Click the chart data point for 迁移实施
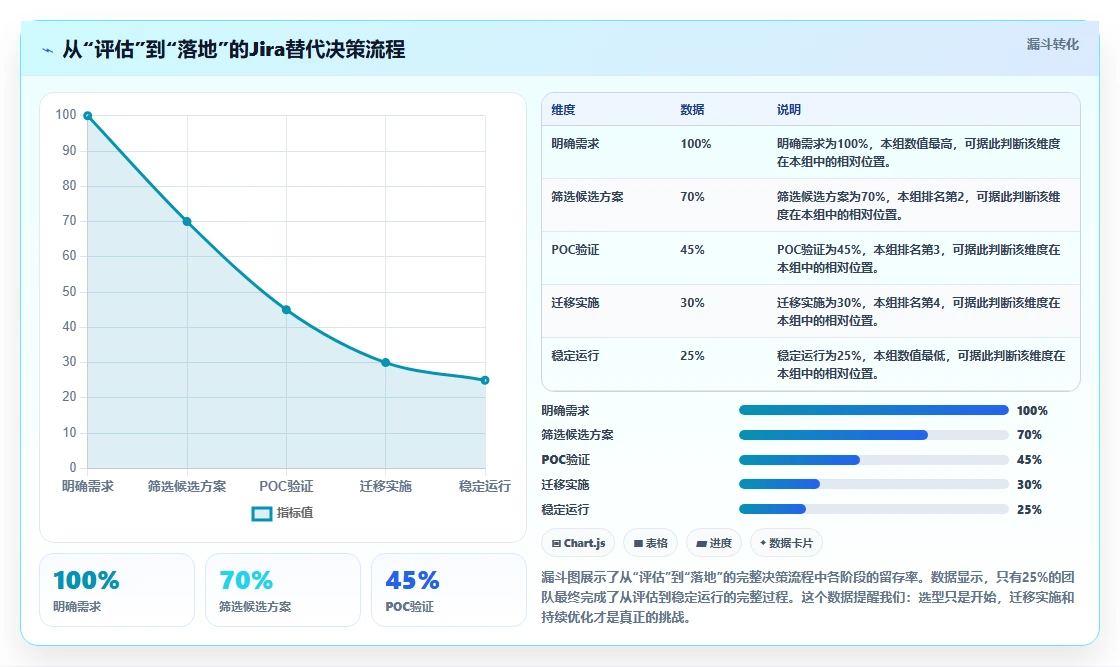Image resolution: width=1120 pixels, height=667 pixels. click(386, 363)
